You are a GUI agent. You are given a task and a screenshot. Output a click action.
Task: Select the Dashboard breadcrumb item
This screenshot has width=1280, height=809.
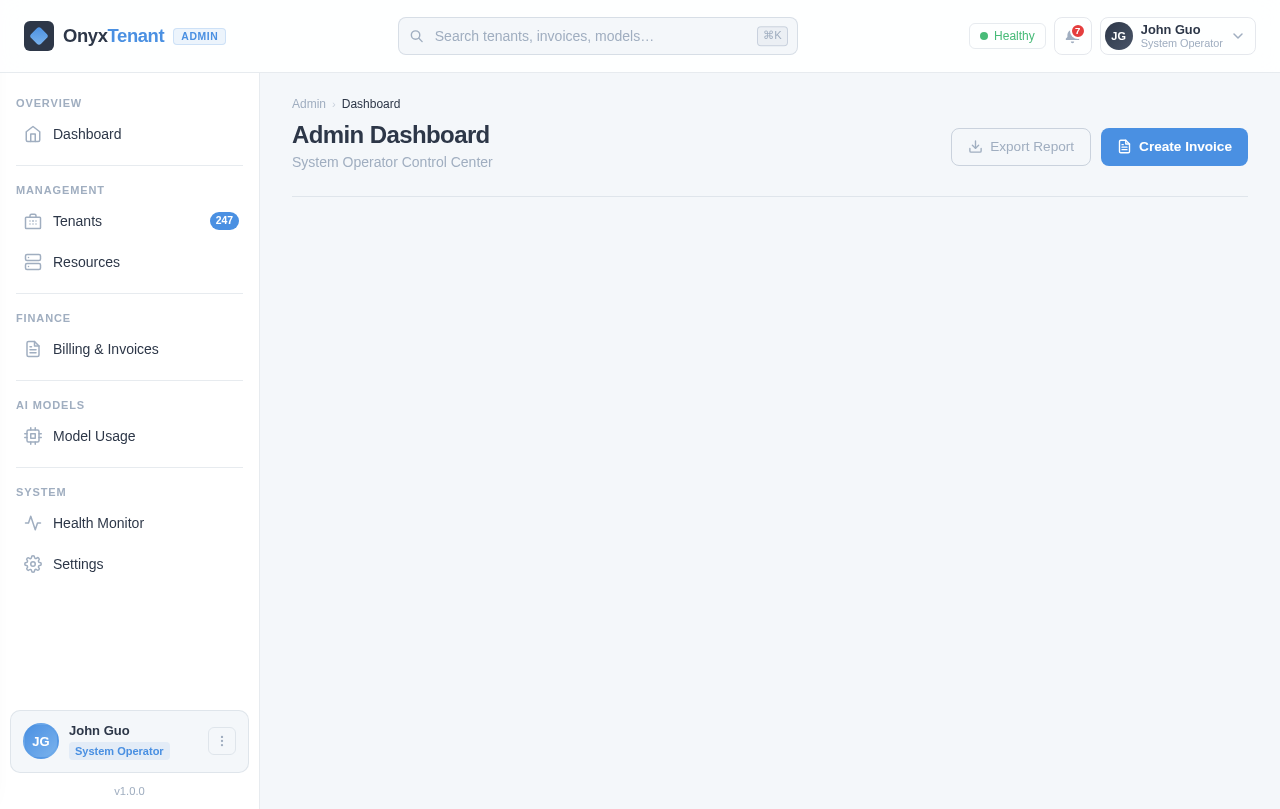click(371, 104)
